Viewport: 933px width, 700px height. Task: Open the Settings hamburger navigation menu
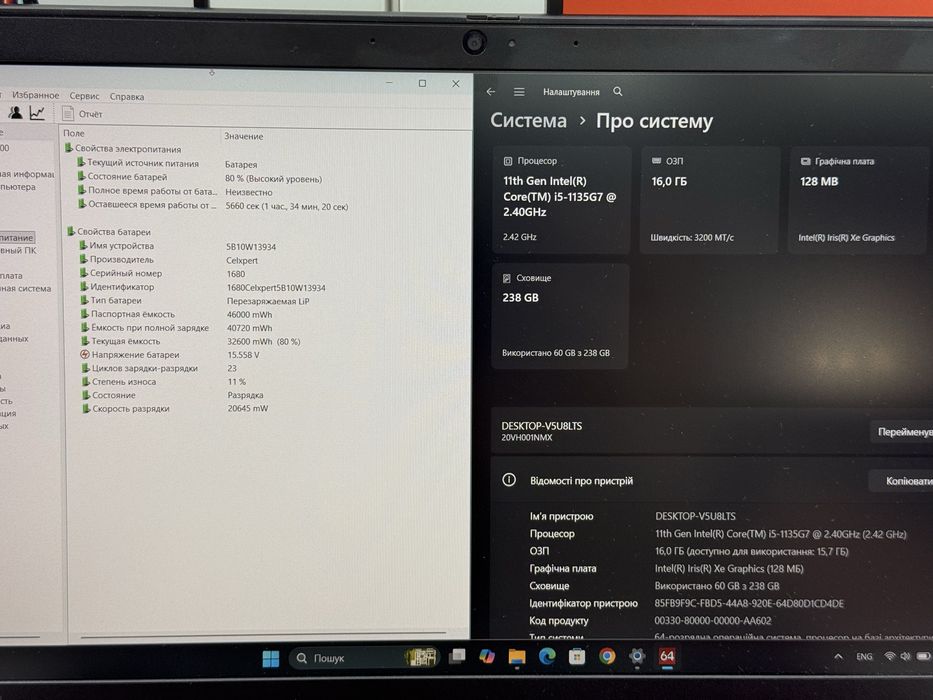pos(519,92)
